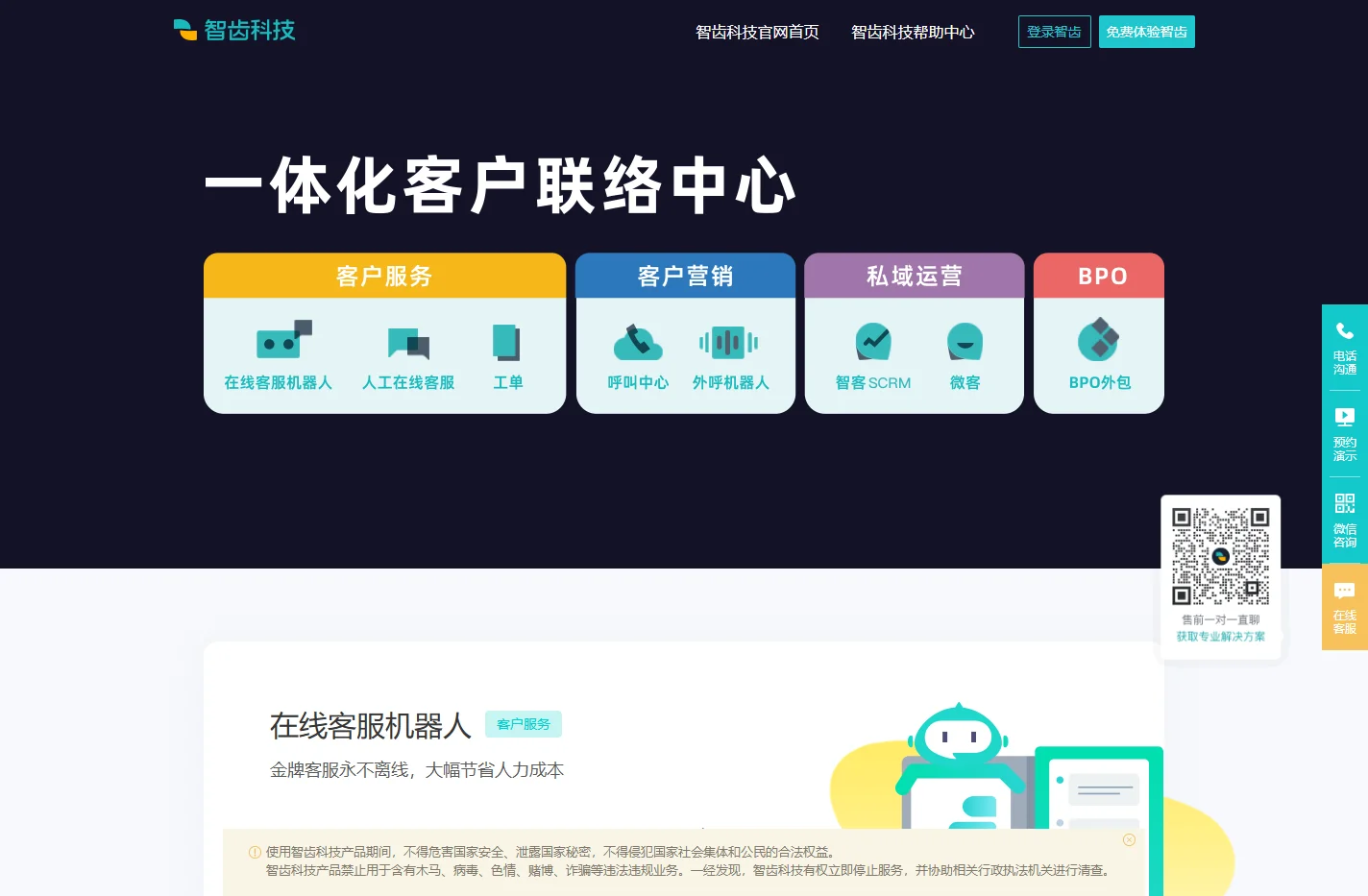1368x896 pixels.
Task: Click the notice banner warning icon
Action: [x=255, y=852]
